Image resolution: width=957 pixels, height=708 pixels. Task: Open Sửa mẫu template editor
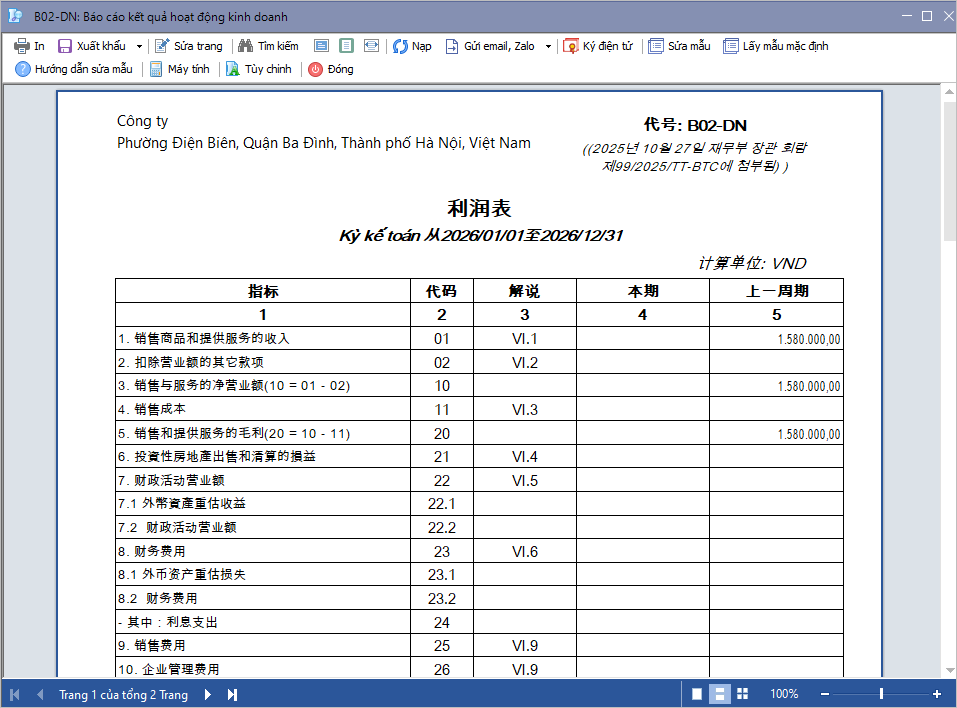(x=656, y=46)
